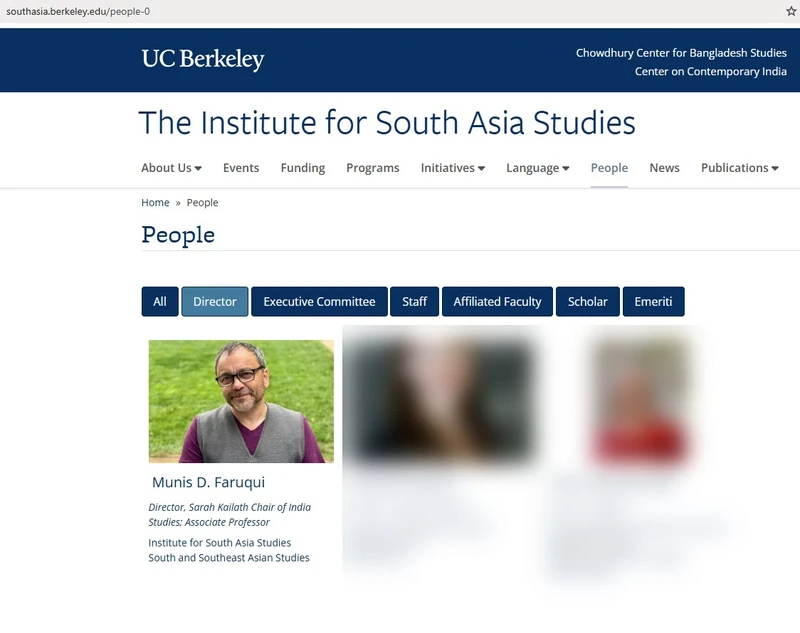The height and width of the screenshot is (633, 800).
Task: Select the All people filter
Action: coord(159,301)
